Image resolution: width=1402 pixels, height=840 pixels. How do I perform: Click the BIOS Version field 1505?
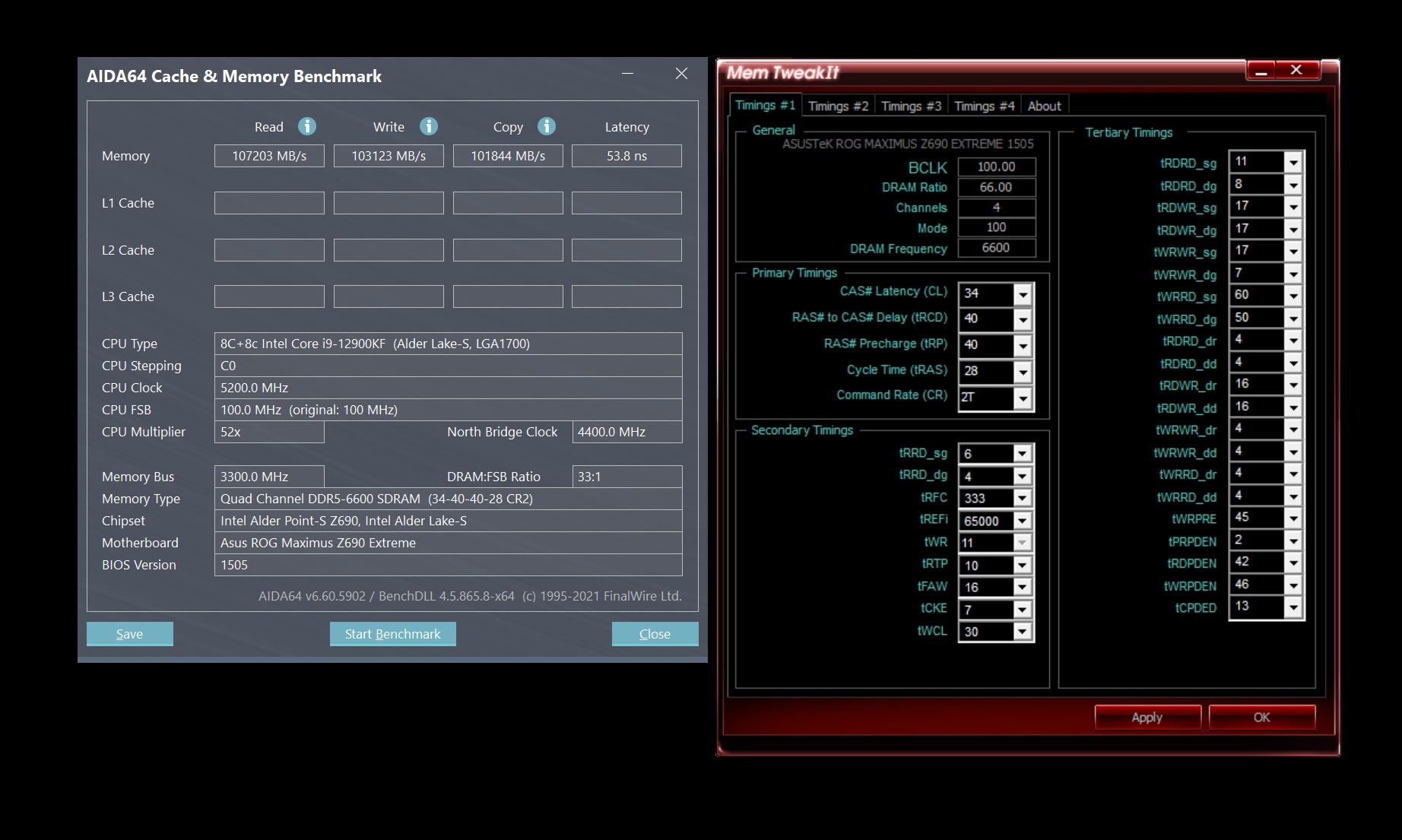[449, 565]
